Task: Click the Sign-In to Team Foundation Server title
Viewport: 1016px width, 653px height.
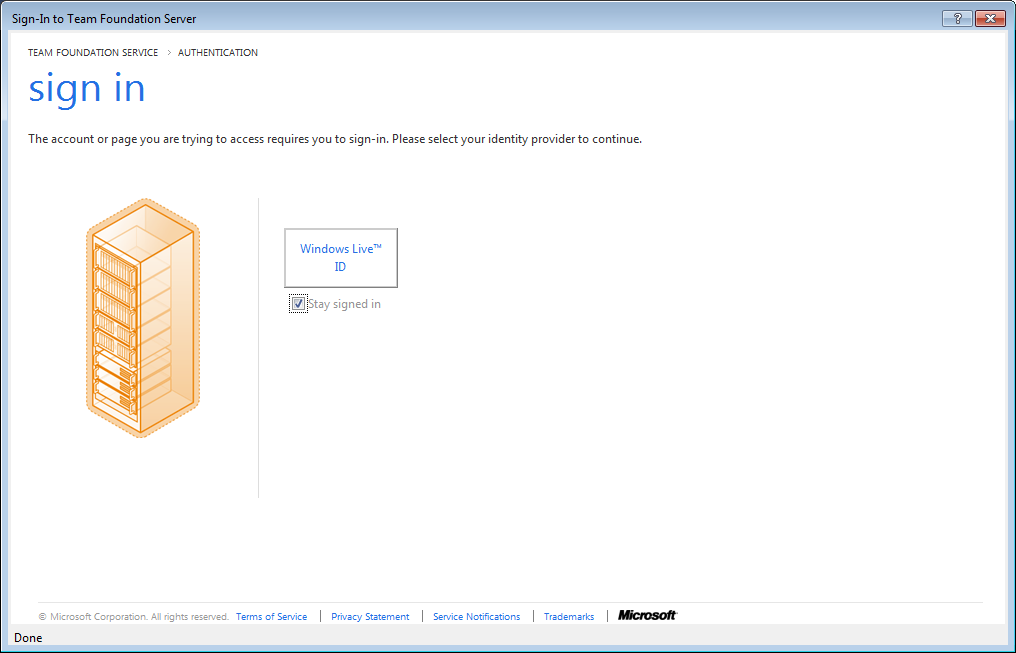Action: click(104, 19)
